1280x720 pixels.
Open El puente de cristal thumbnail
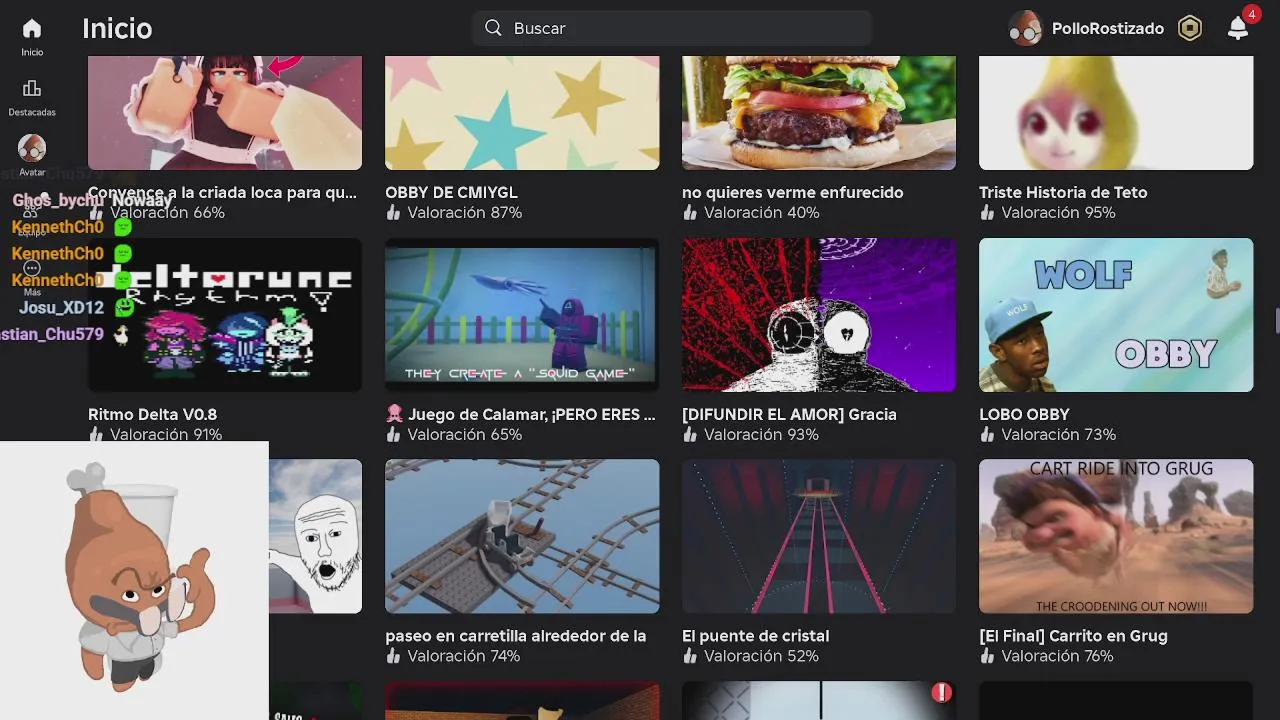[x=819, y=536]
